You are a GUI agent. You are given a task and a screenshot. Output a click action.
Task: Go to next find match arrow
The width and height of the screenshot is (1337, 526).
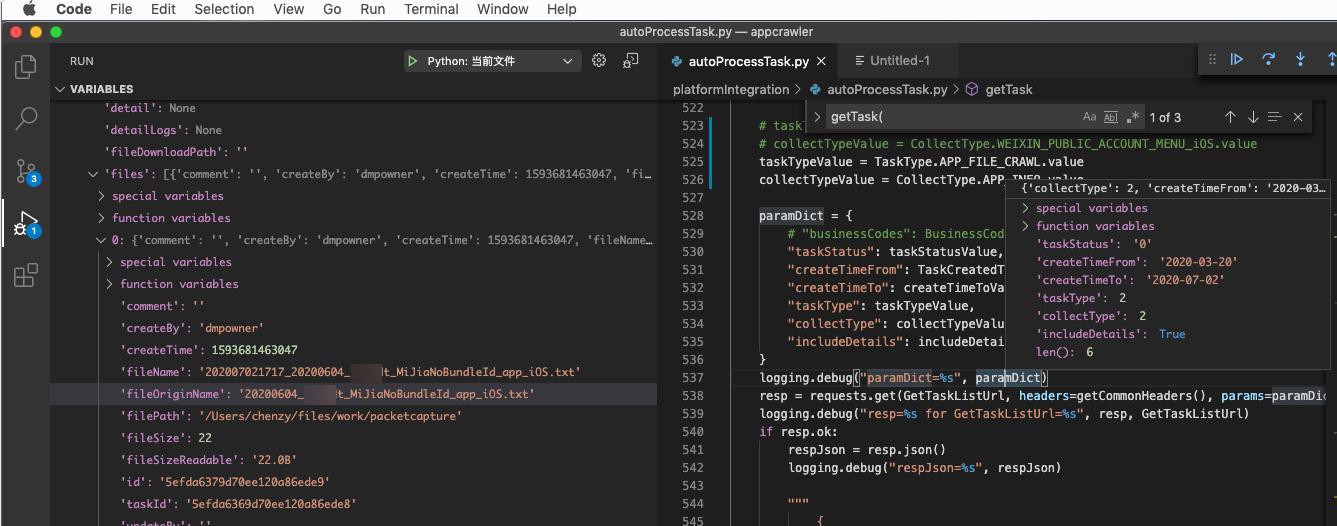click(1253, 117)
